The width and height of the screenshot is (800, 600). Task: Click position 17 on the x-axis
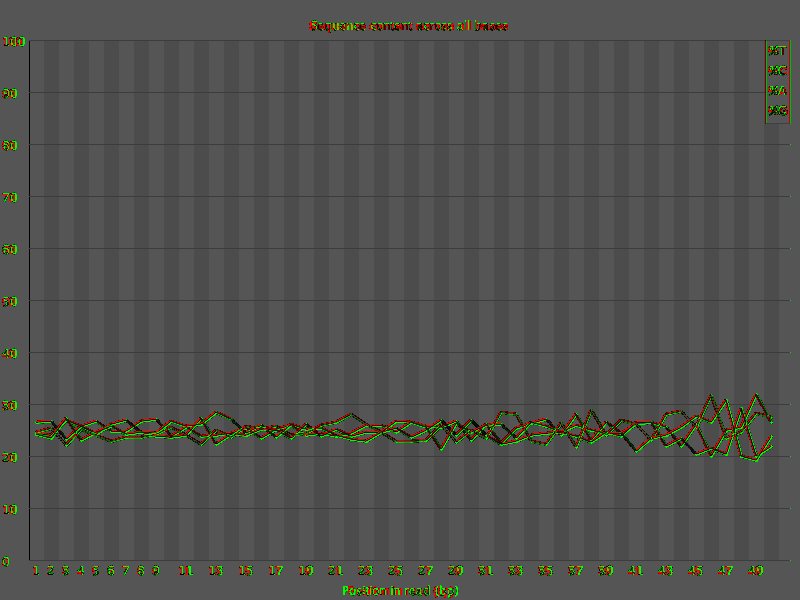pos(276,571)
